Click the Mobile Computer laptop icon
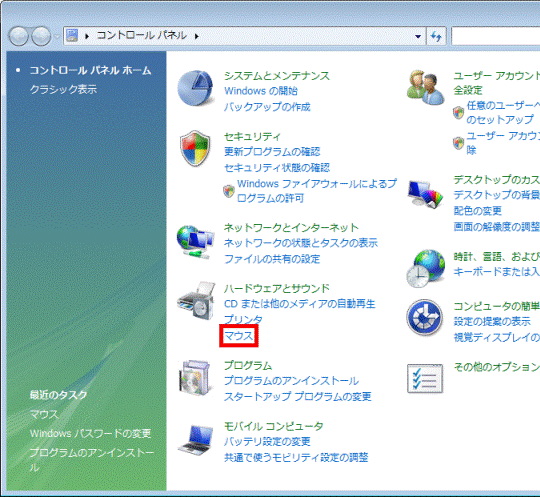The height and width of the screenshot is (497, 540). [x=196, y=440]
